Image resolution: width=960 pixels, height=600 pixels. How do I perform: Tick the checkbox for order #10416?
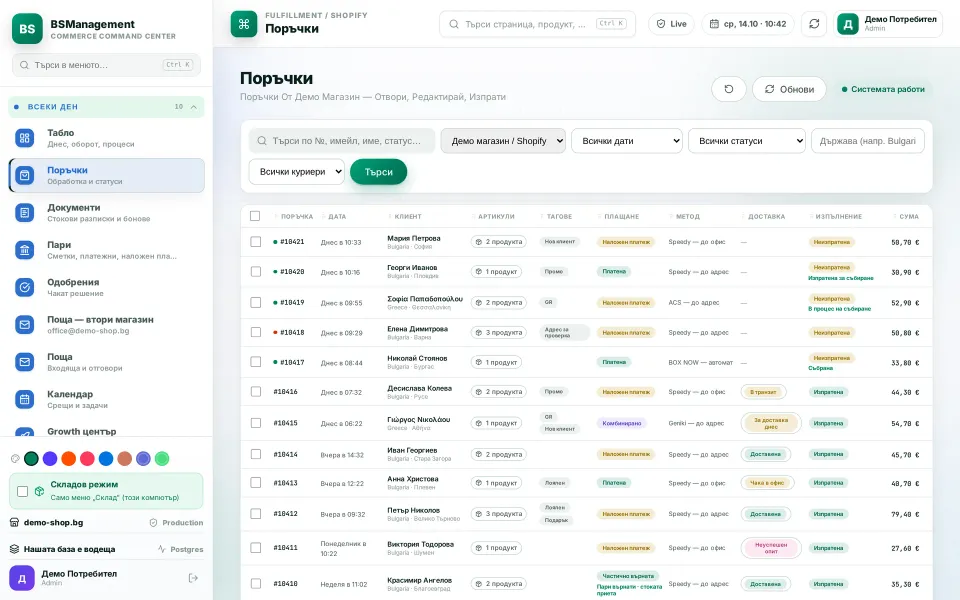tap(256, 391)
